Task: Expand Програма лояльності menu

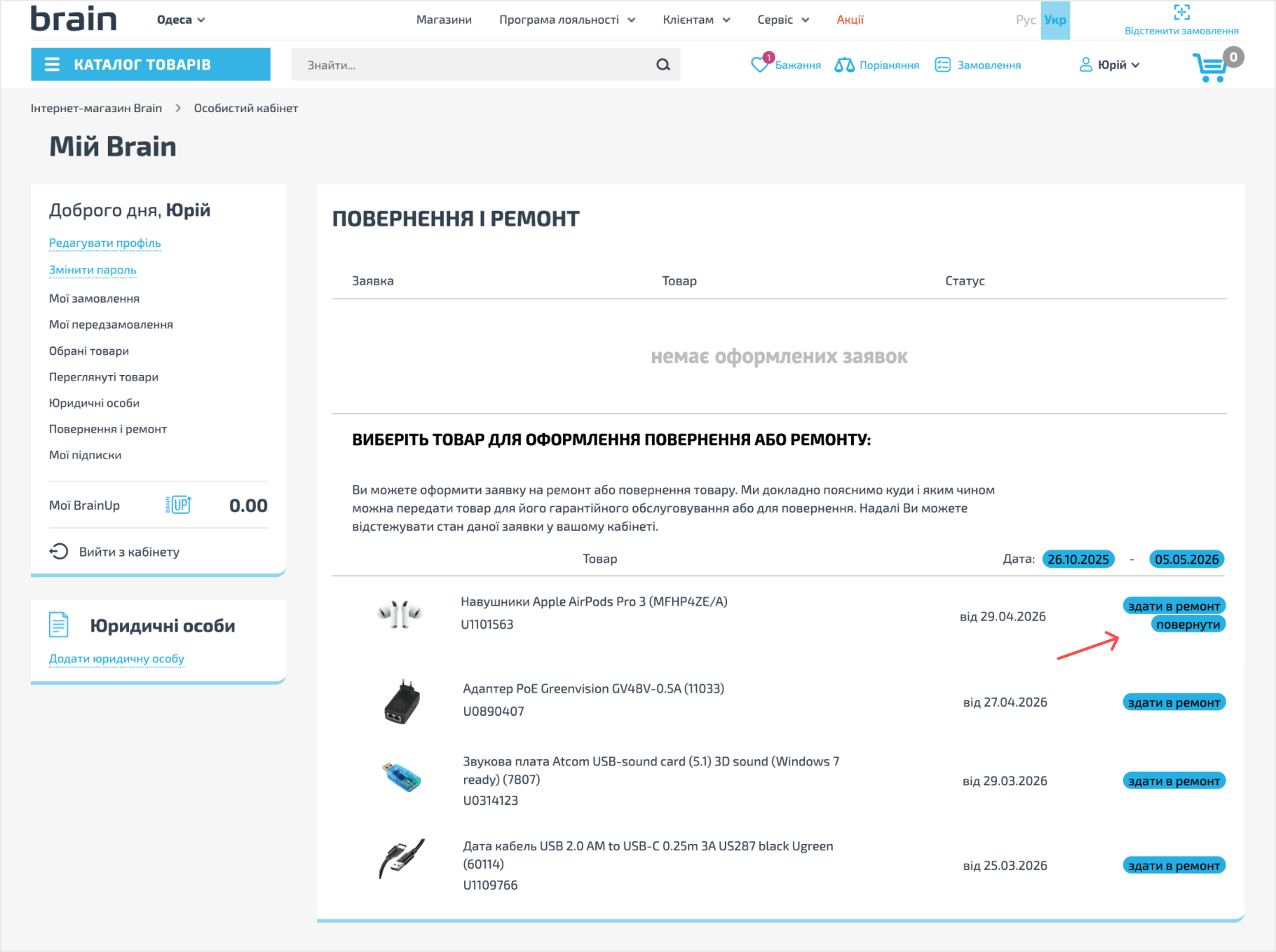Action: tap(567, 20)
